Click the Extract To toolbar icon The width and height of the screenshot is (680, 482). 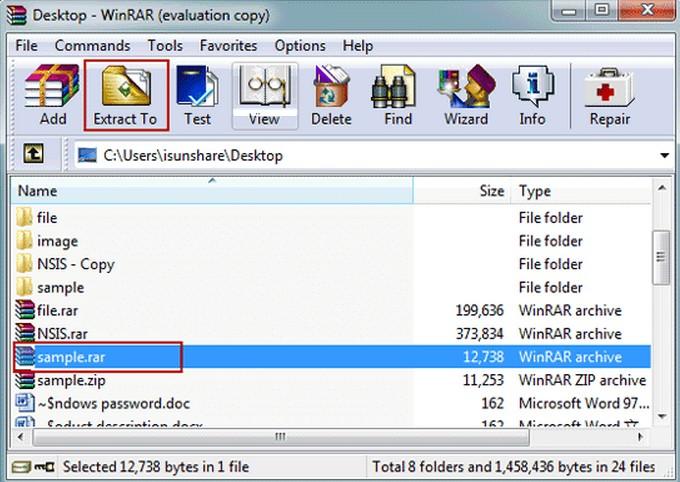pos(126,96)
